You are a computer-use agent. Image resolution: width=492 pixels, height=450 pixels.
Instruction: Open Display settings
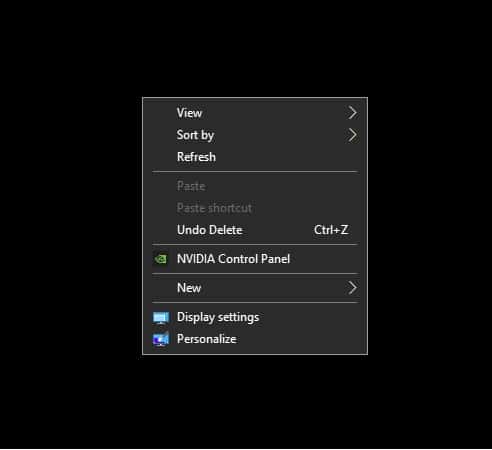(255, 317)
